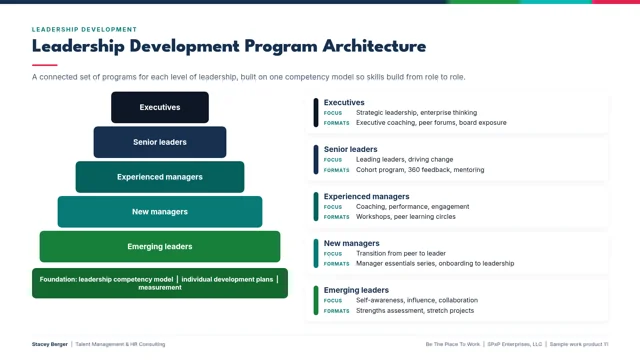
Task: Click the Experienced managers pyramid block
Action: [160, 177]
